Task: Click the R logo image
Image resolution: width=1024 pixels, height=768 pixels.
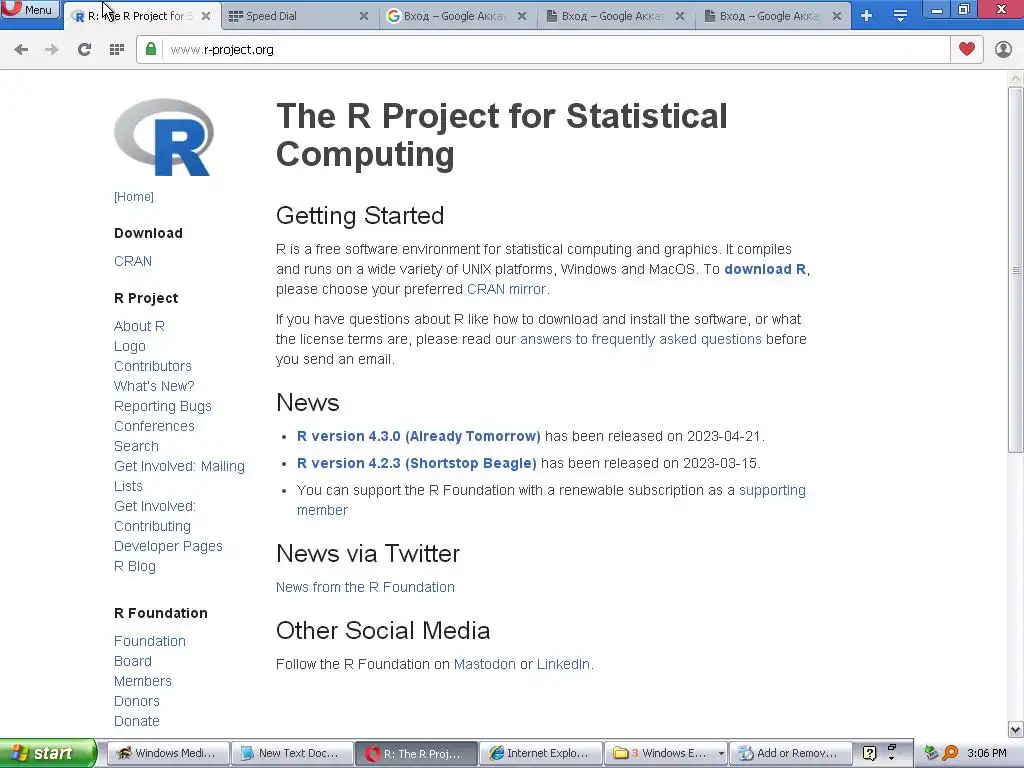Action: tap(164, 137)
